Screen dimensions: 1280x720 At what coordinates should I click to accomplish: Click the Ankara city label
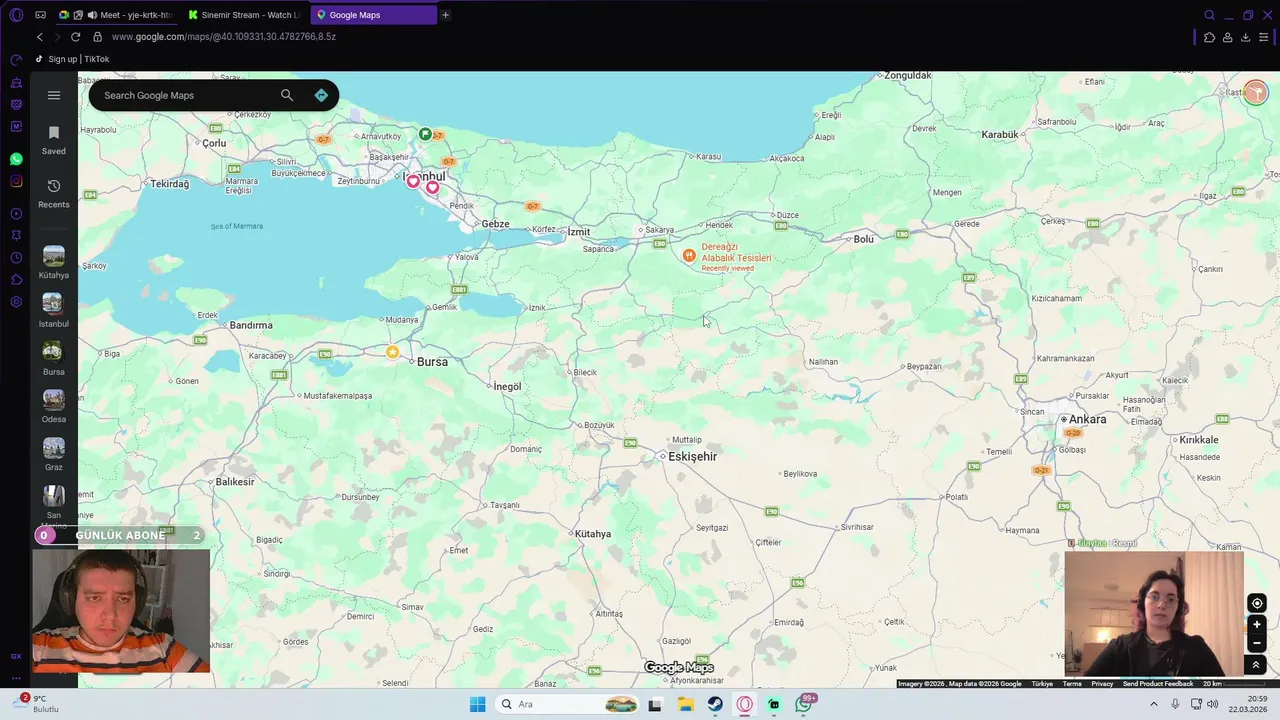click(x=1087, y=419)
